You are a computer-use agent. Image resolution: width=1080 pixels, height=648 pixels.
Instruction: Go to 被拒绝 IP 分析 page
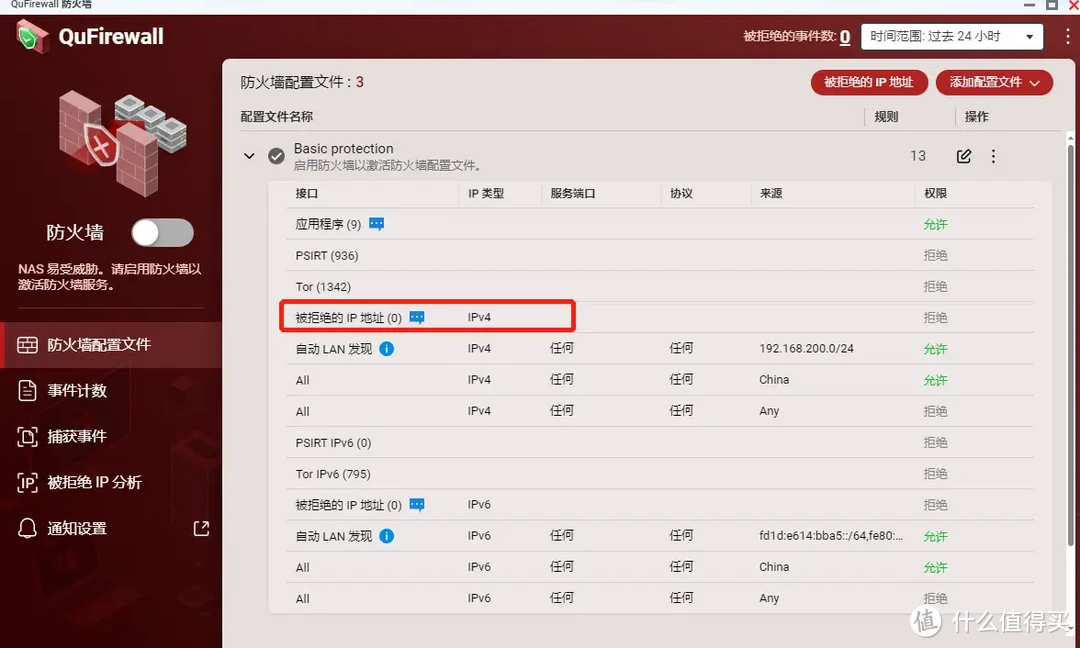point(111,483)
